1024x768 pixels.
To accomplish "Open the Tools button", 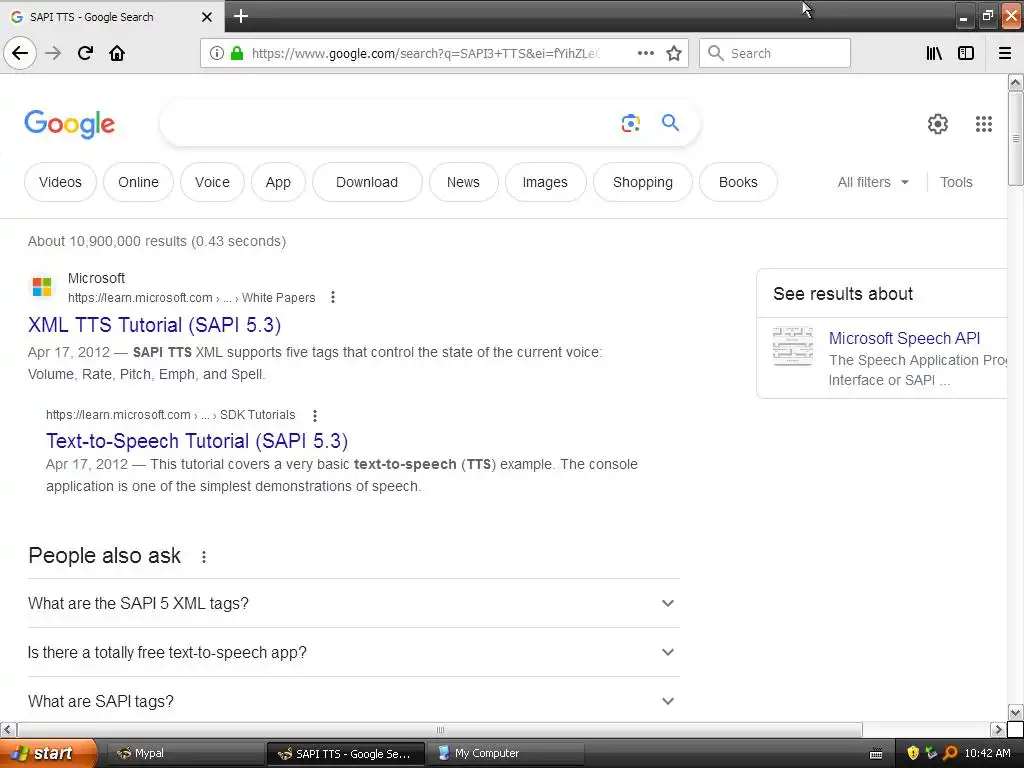I will [x=956, y=182].
